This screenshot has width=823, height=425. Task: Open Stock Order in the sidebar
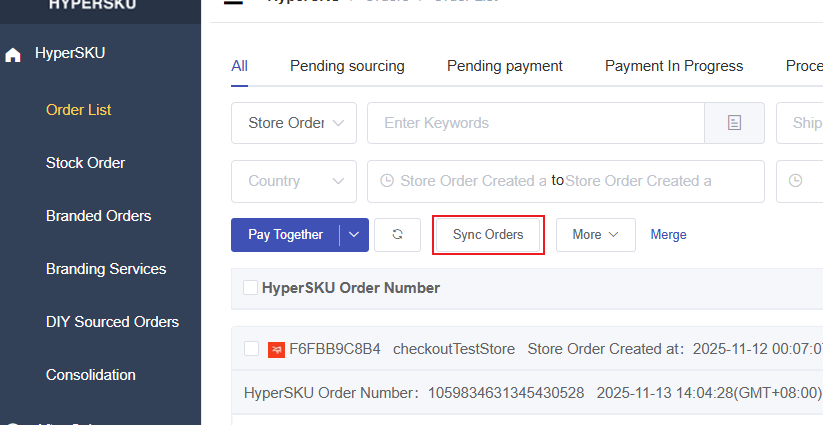[x=85, y=163]
